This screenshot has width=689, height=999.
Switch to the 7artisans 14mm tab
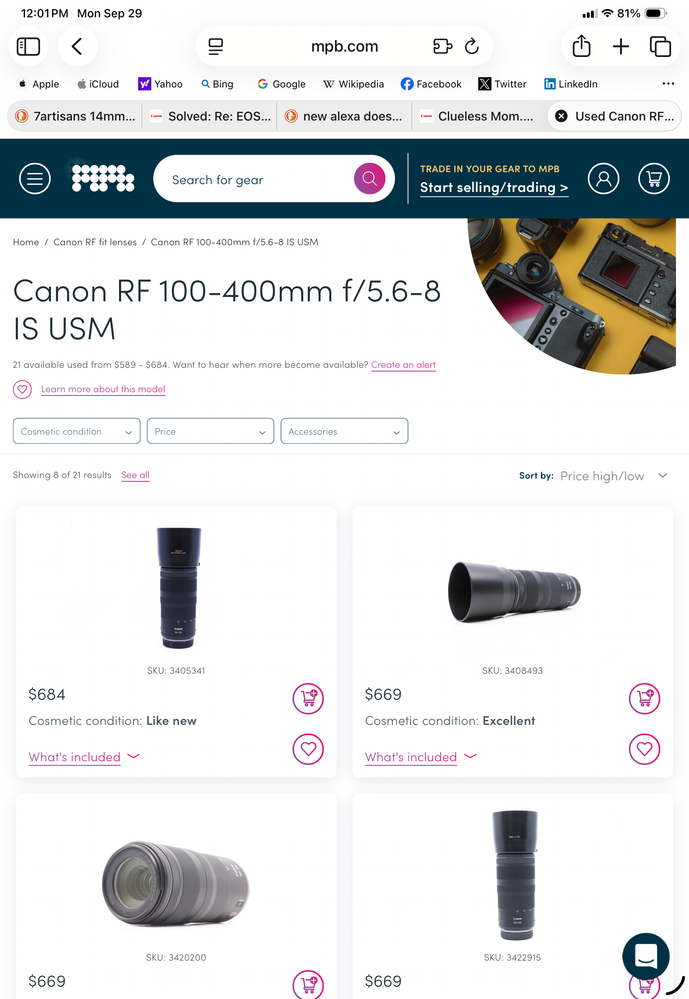pos(75,117)
